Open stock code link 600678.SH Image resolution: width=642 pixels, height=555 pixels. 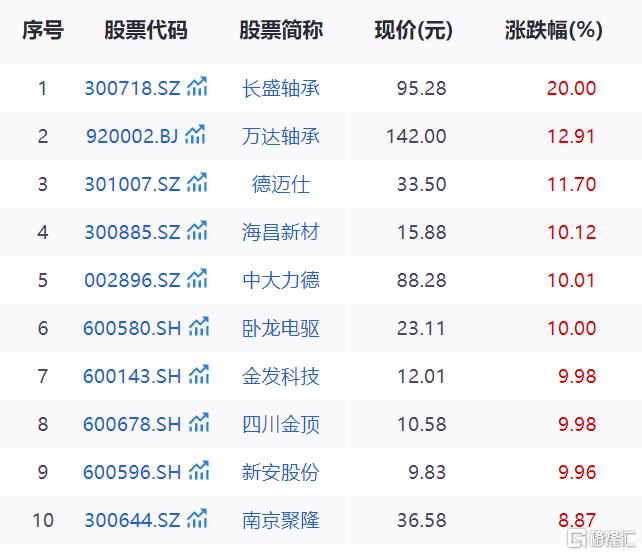point(132,424)
